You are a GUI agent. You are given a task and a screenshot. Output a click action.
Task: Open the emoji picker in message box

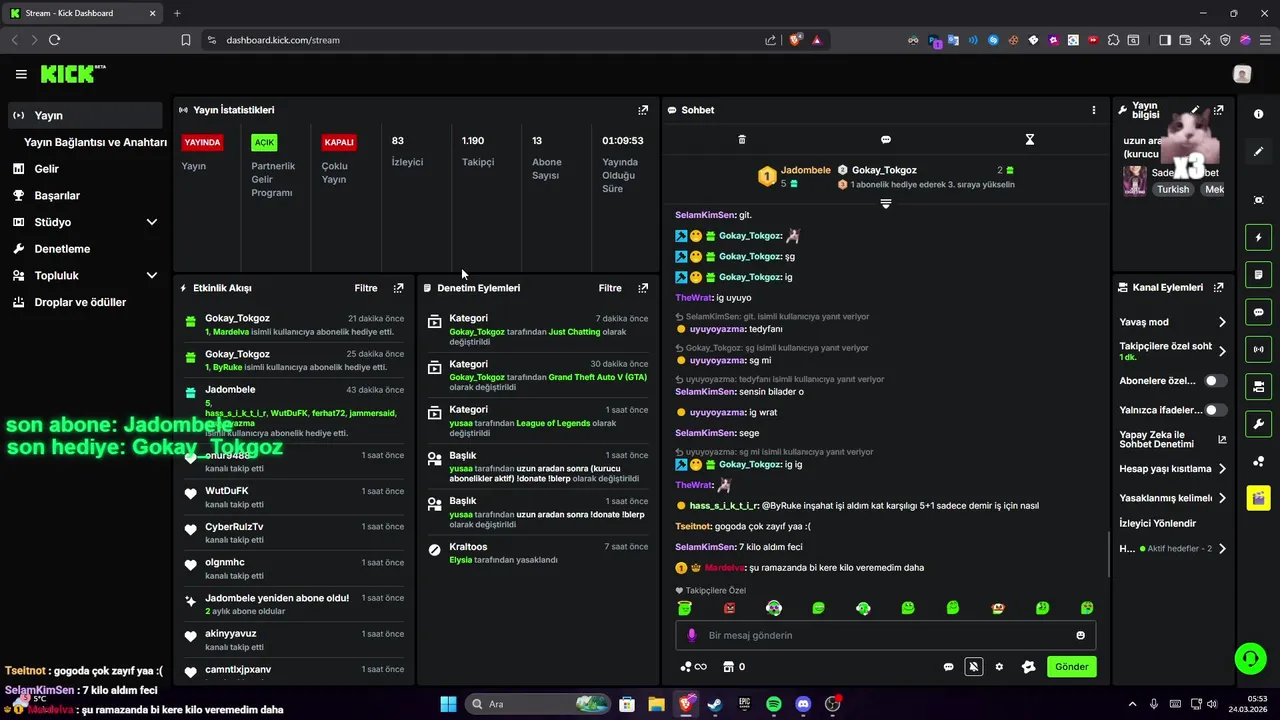pyautogui.click(x=1080, y=635)
